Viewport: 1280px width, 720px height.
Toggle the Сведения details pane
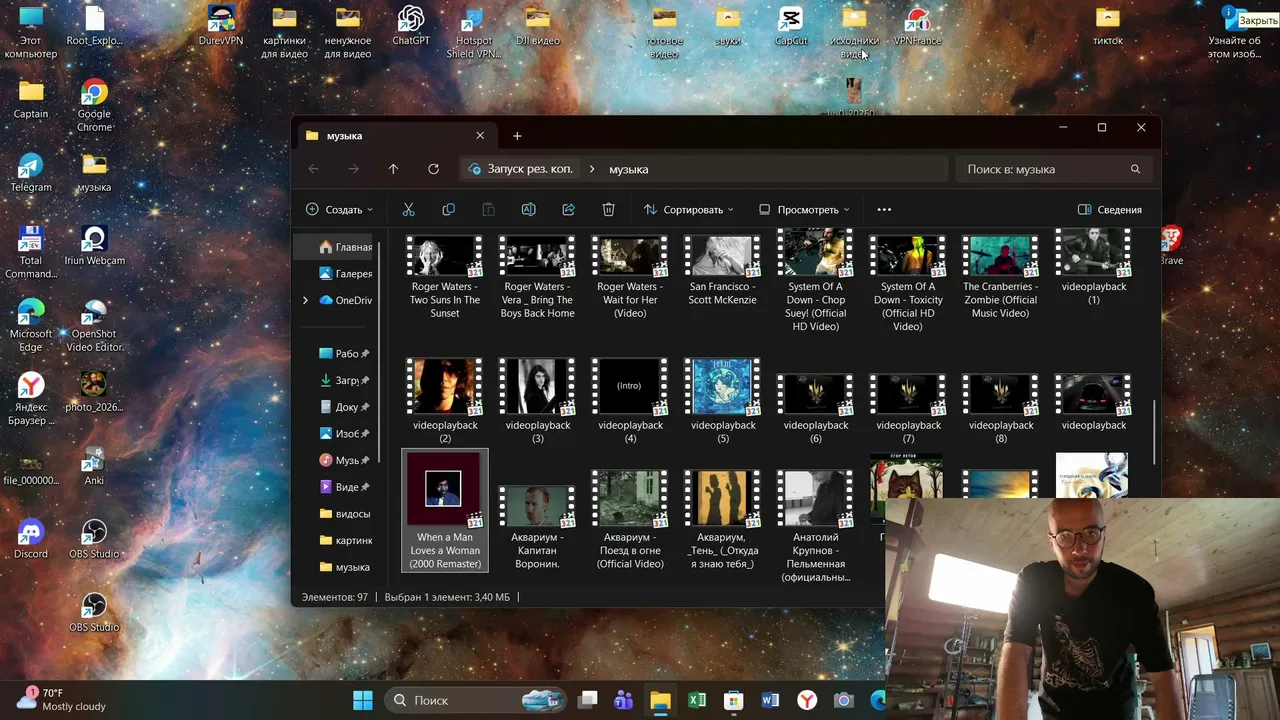click(x=1109, y=210)
